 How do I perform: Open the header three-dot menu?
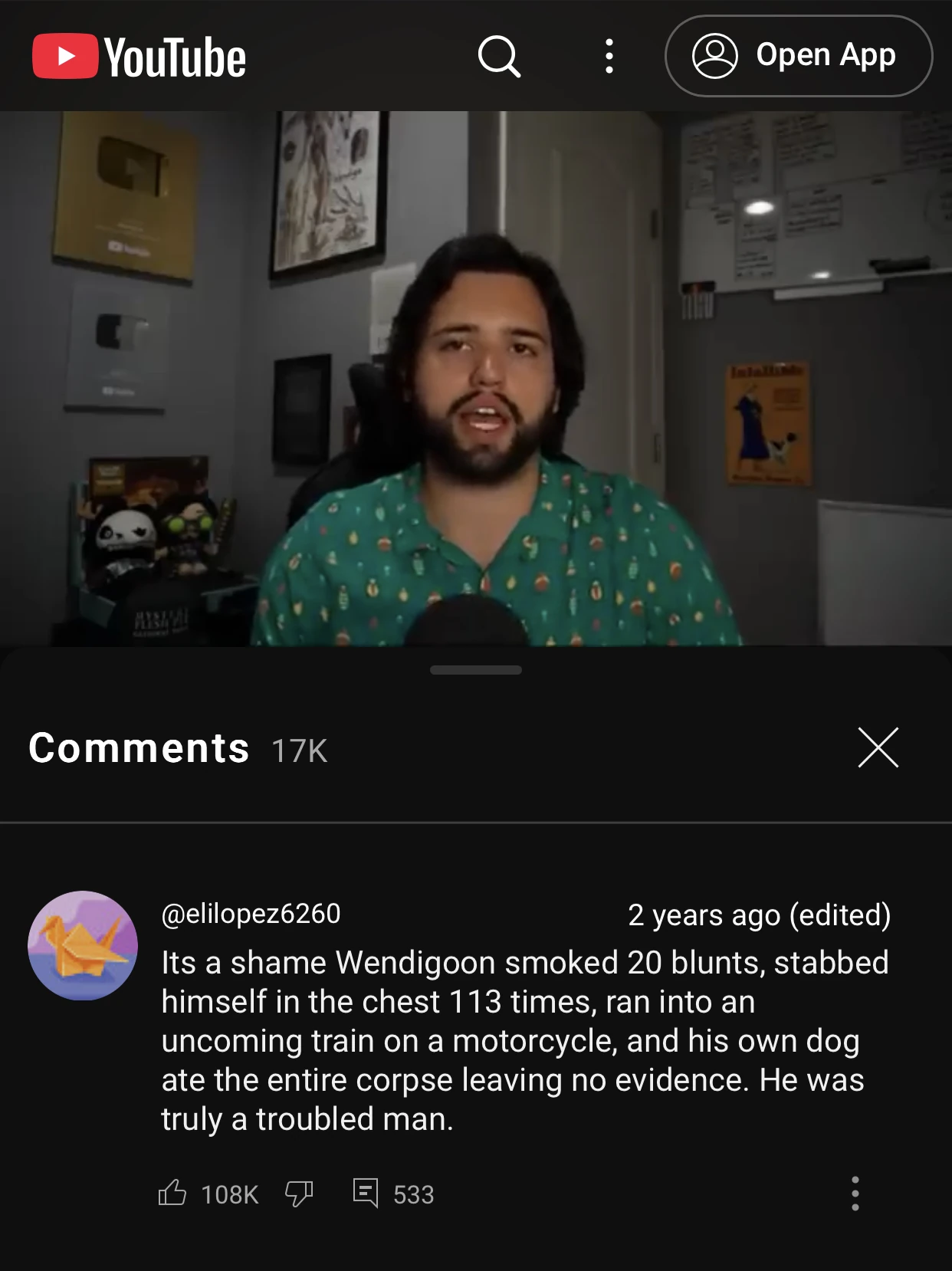pos(609,56)
